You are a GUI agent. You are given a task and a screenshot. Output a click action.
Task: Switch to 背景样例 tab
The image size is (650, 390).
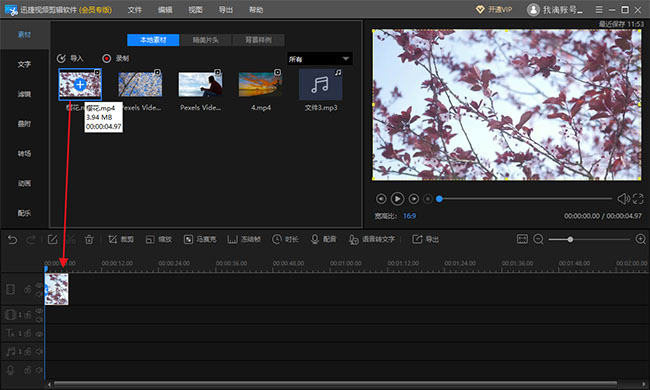point(258,40)
